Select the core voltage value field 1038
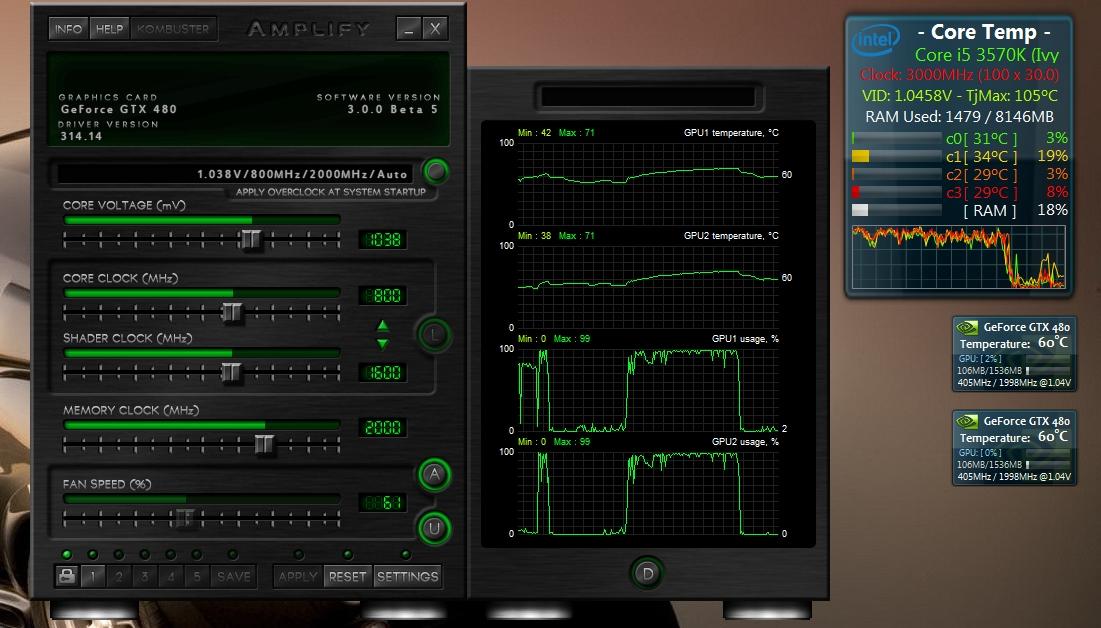The height and width of the screenshot is (628, 1101). coord(383,240)
